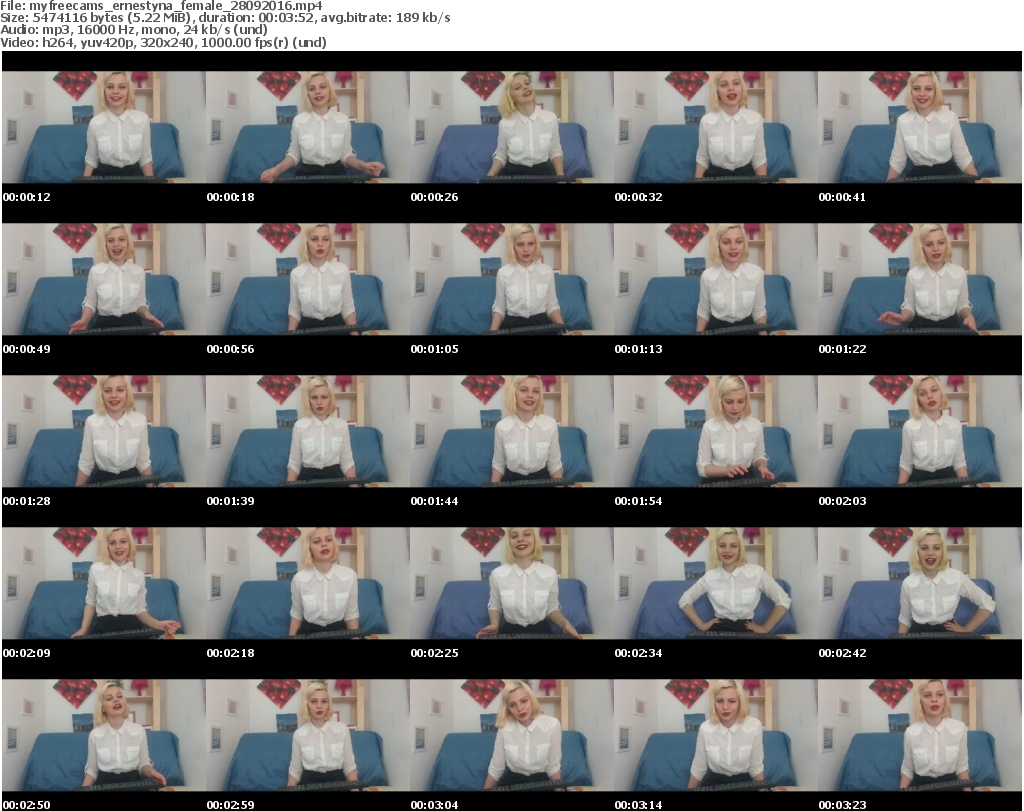
Task: Select the frame at 00:01:54
Action: pyautogui.click(x=716, y=432)
